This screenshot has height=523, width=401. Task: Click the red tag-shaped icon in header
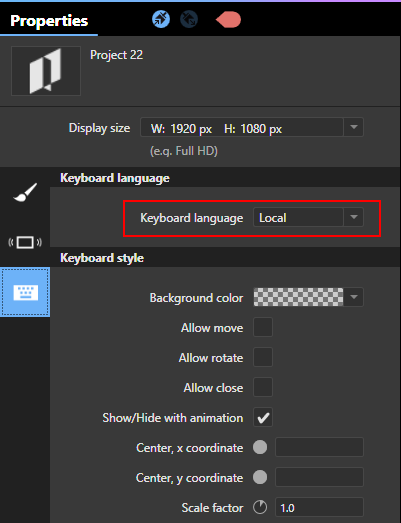[x=229, y=20]
